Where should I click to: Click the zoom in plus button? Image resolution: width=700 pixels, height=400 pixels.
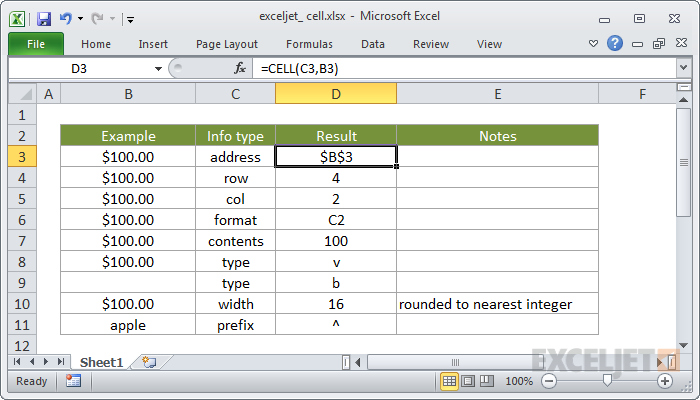(x=665, y=381)
